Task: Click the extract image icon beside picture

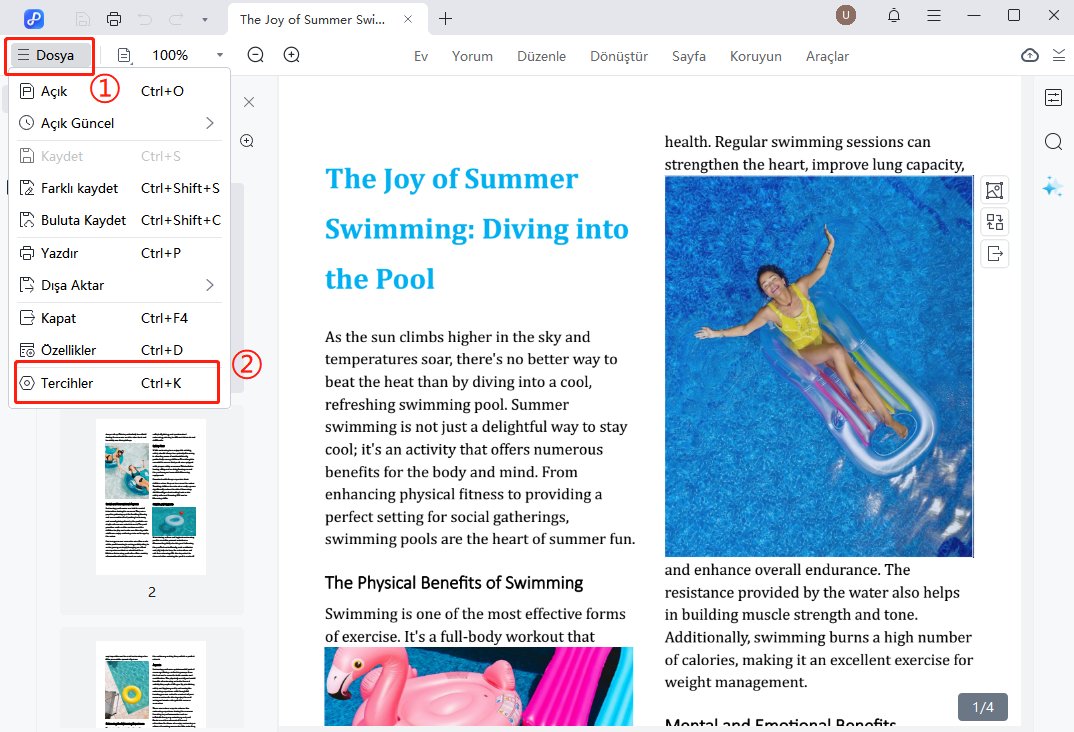Action: pos(994,254)
